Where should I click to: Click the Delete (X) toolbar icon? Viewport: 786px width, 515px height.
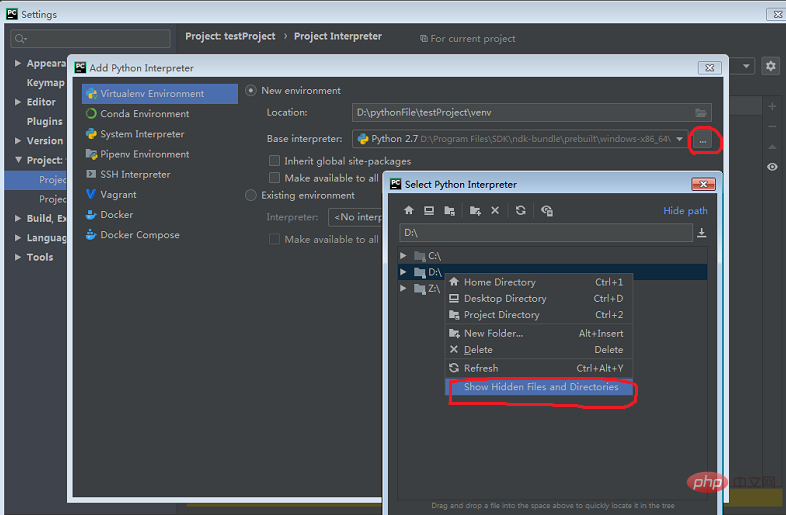(495, 211)
